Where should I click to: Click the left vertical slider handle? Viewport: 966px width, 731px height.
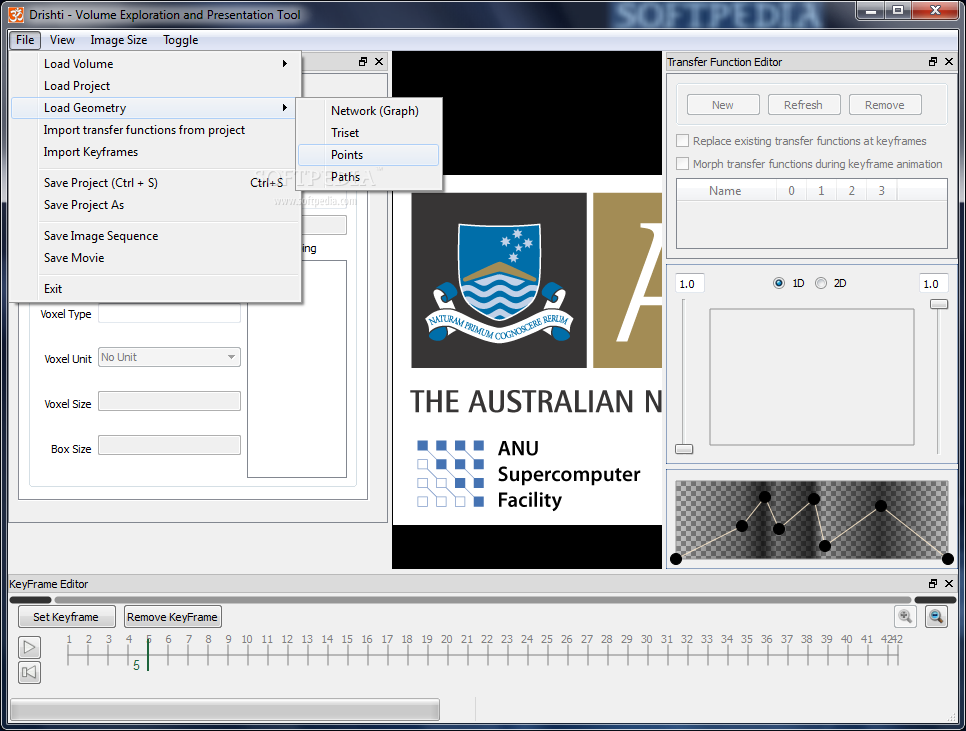(x=684, y=449)
